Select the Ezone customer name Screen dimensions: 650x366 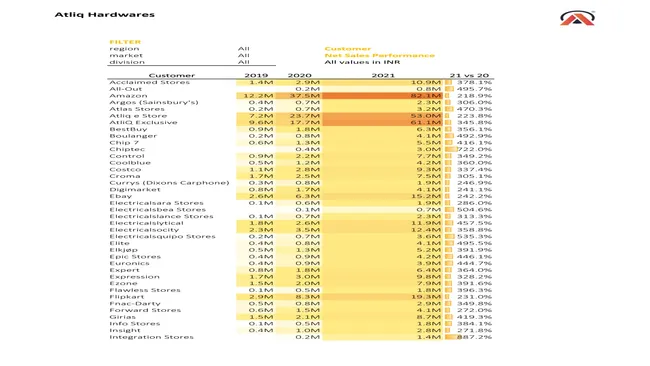click(x=123, y=284)
